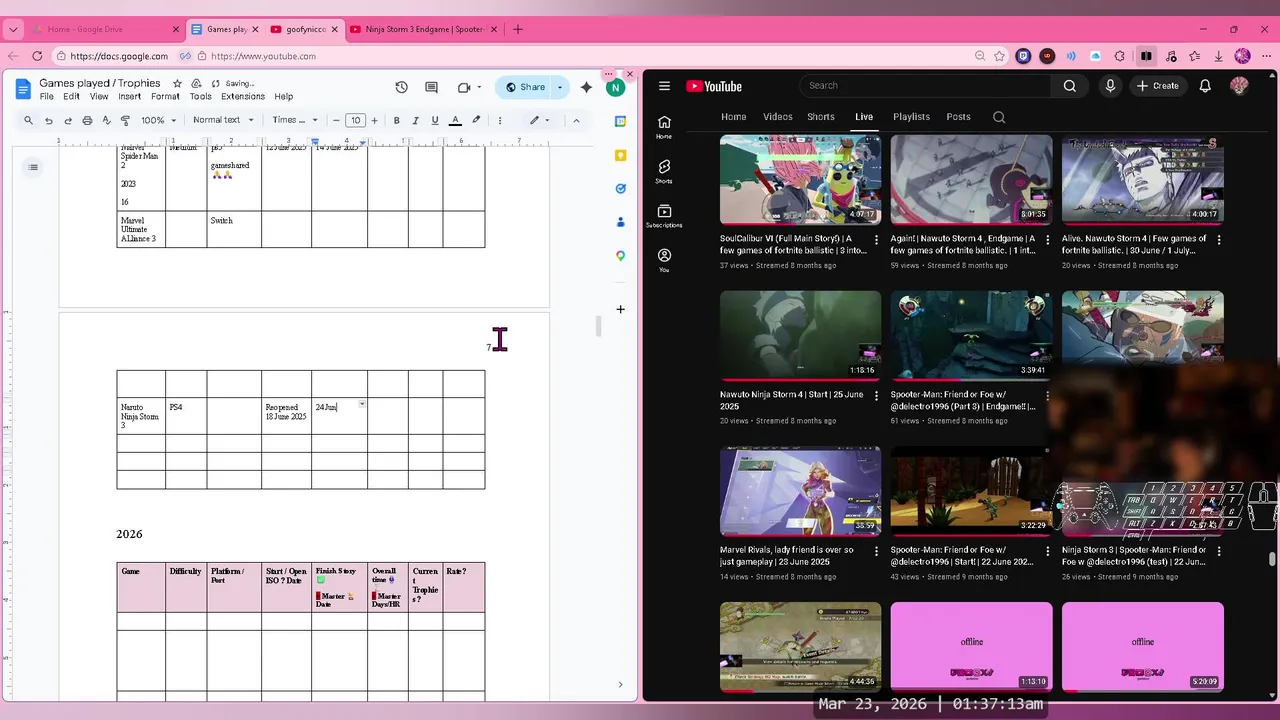Open Google Tasks side panel
Viewport: 1280px width, 720px height.
pyautogui.click(x=620, y=188)
